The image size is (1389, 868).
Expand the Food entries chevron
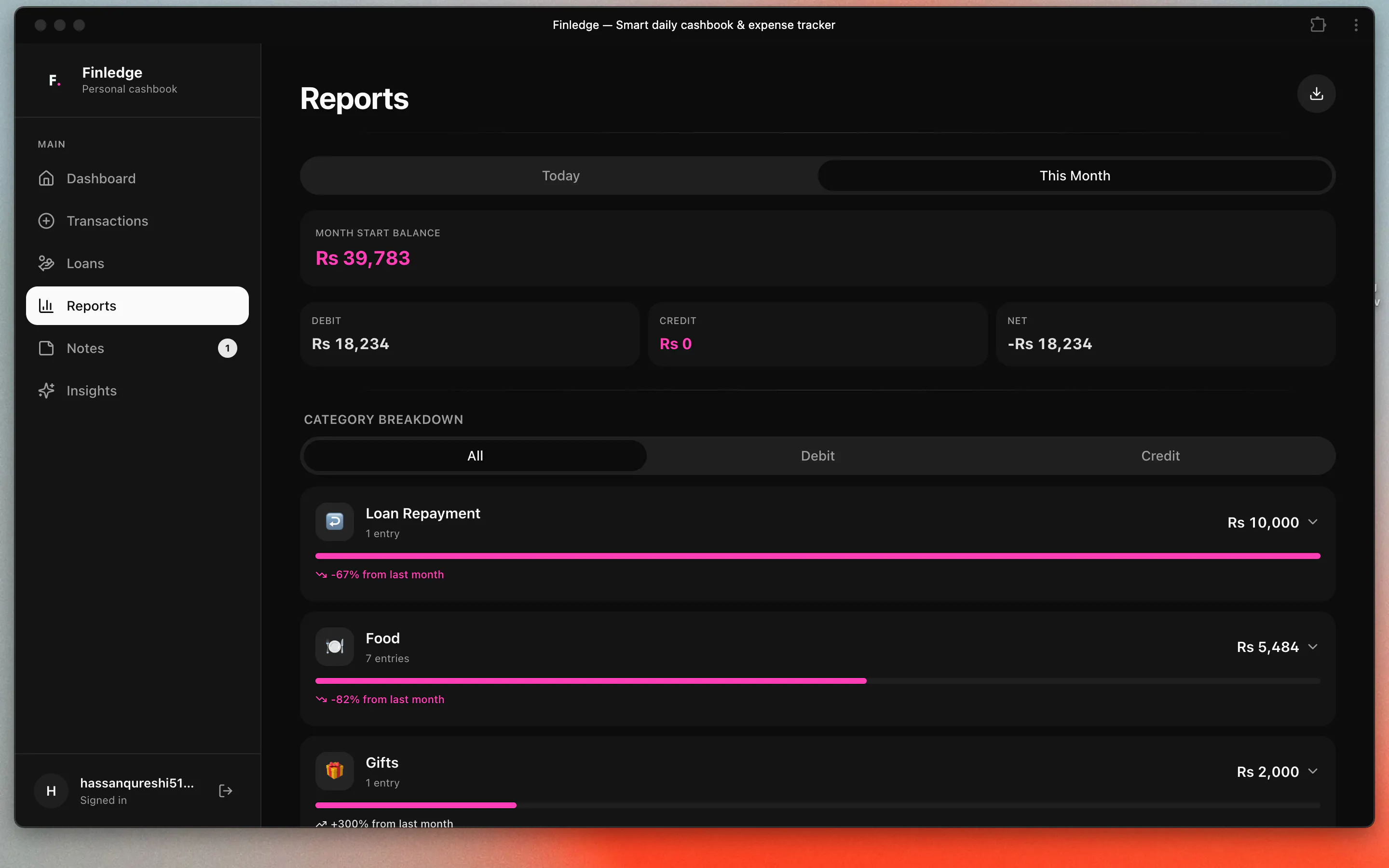[x=1313, y=646]
